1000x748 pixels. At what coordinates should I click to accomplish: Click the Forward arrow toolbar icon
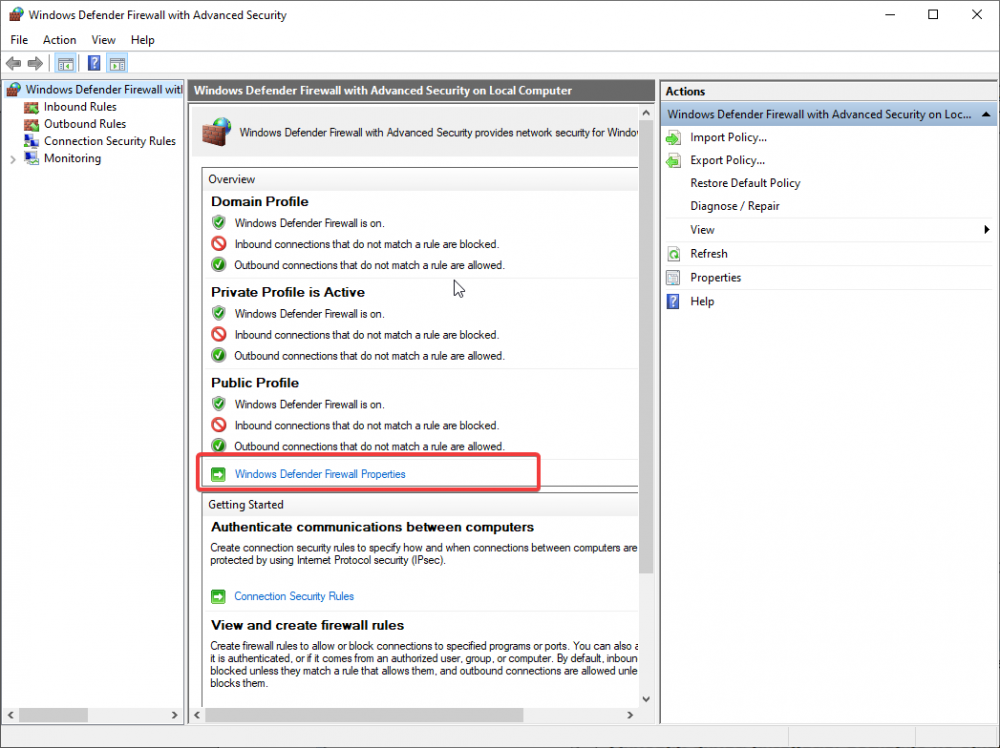coord(36,63)
